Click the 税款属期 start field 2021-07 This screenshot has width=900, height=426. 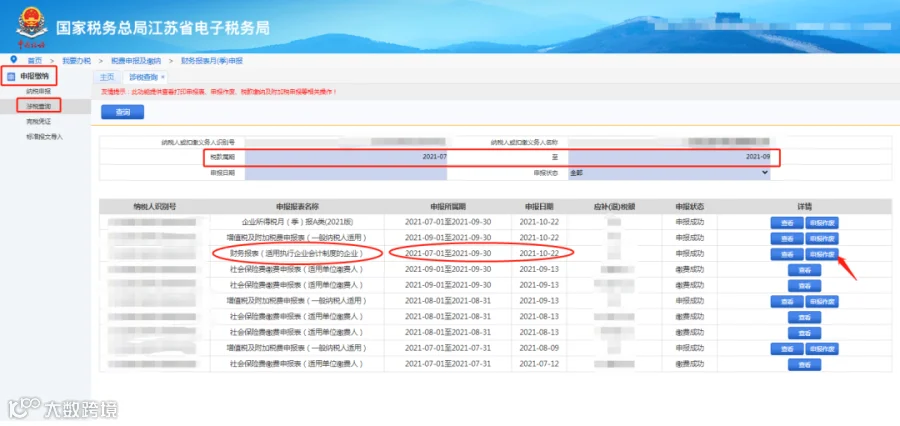click(346, 156)
